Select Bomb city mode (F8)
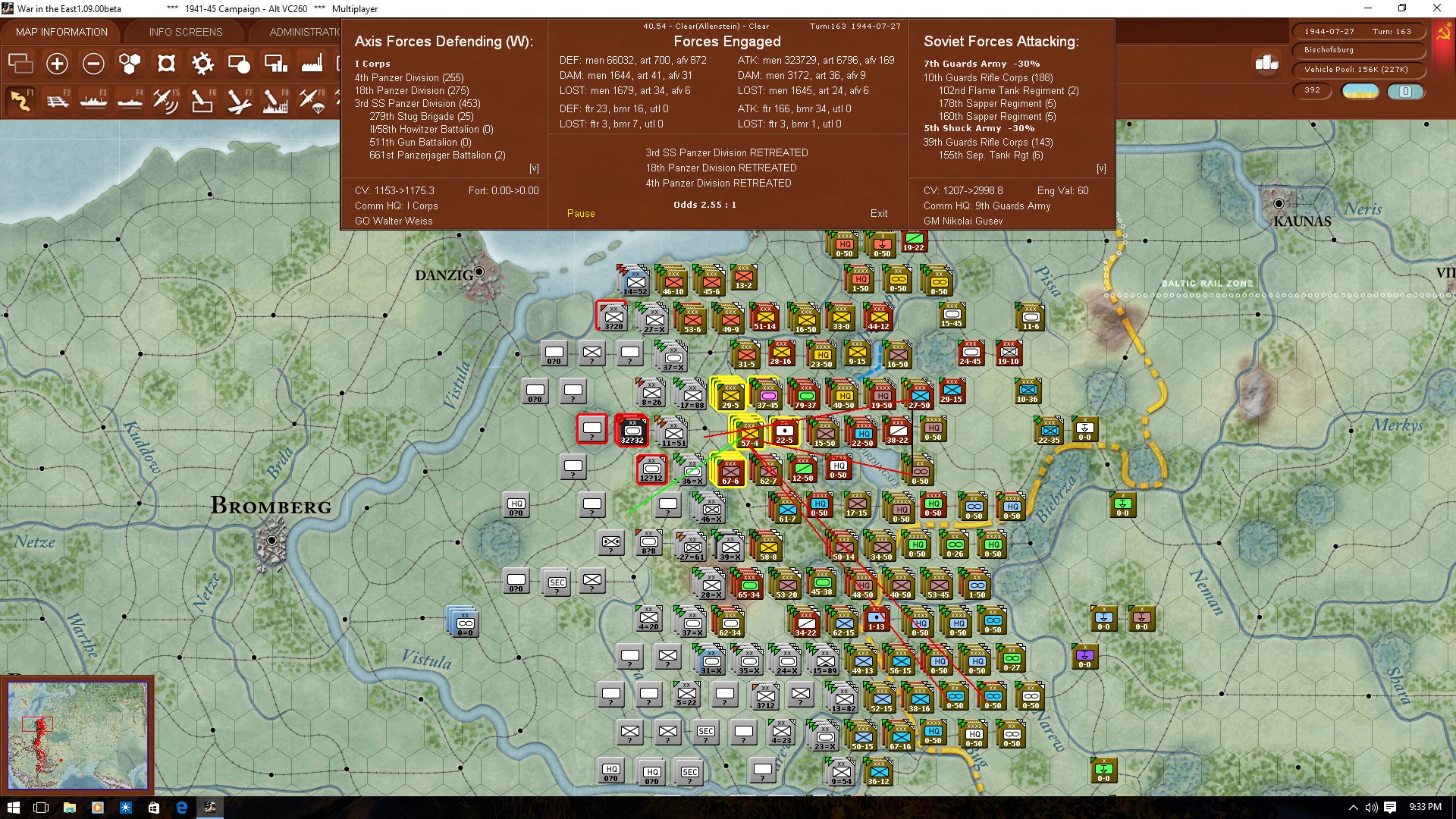Viewport: 1456px width, 819px height. pos(275,100)
